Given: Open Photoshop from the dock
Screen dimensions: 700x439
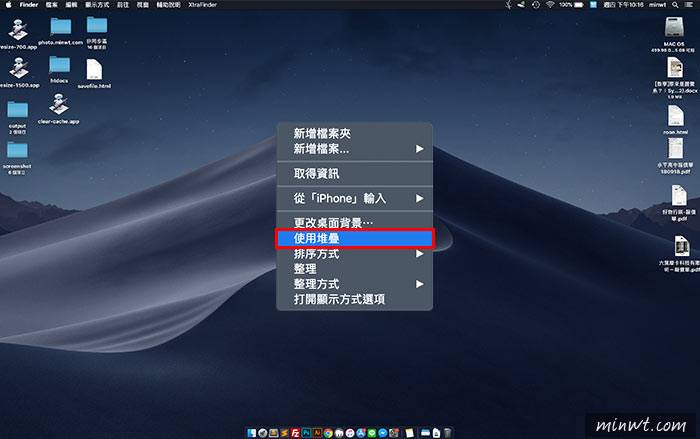Looking at the screenshot, I should pos(306,431).
